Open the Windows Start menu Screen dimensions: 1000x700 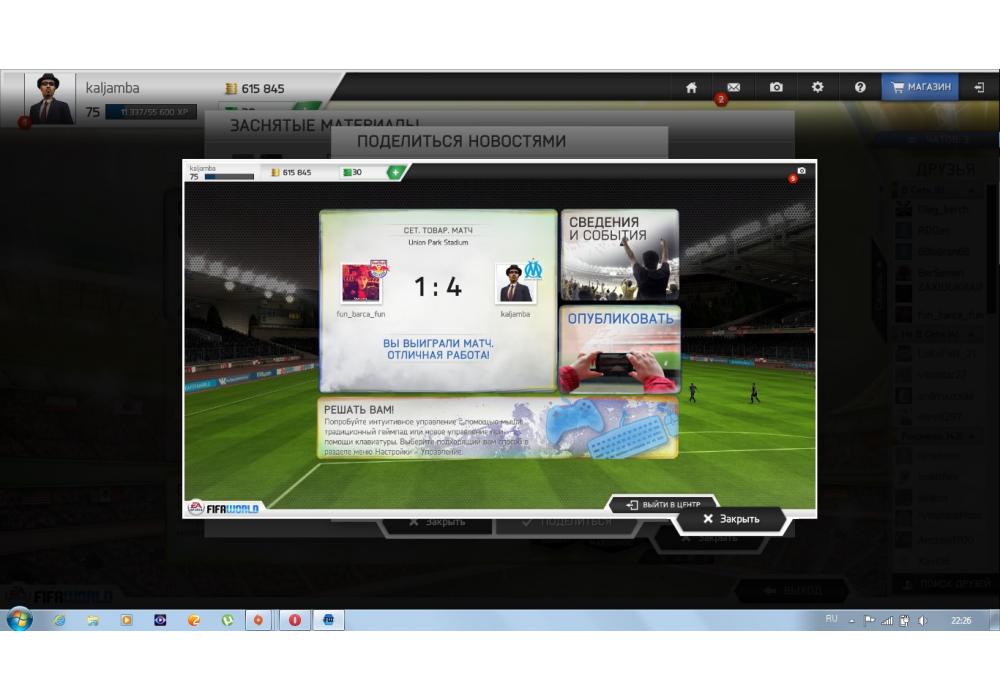(19, 620)
